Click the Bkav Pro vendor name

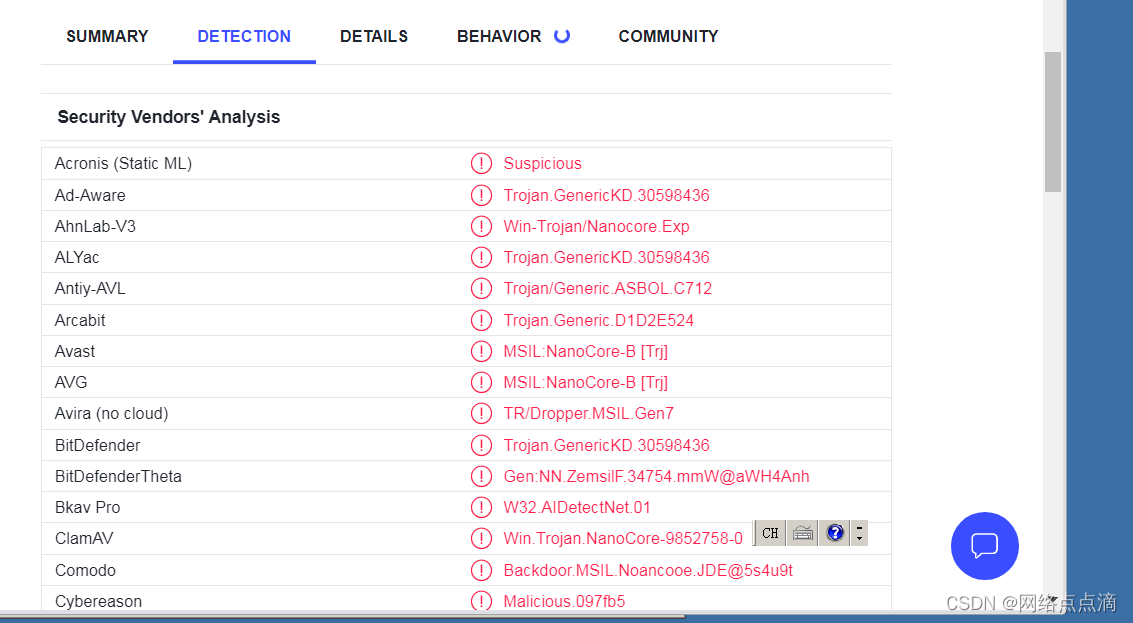pyautogui.click(x=87, y=507)
